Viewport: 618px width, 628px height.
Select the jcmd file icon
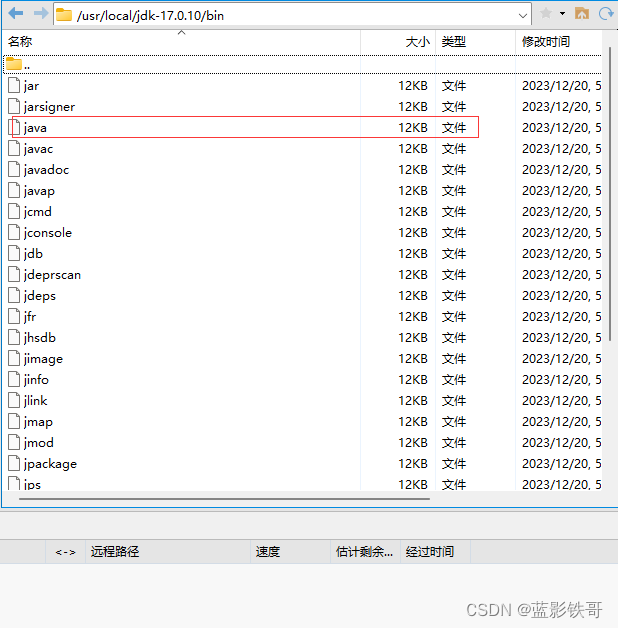[14, 211]
